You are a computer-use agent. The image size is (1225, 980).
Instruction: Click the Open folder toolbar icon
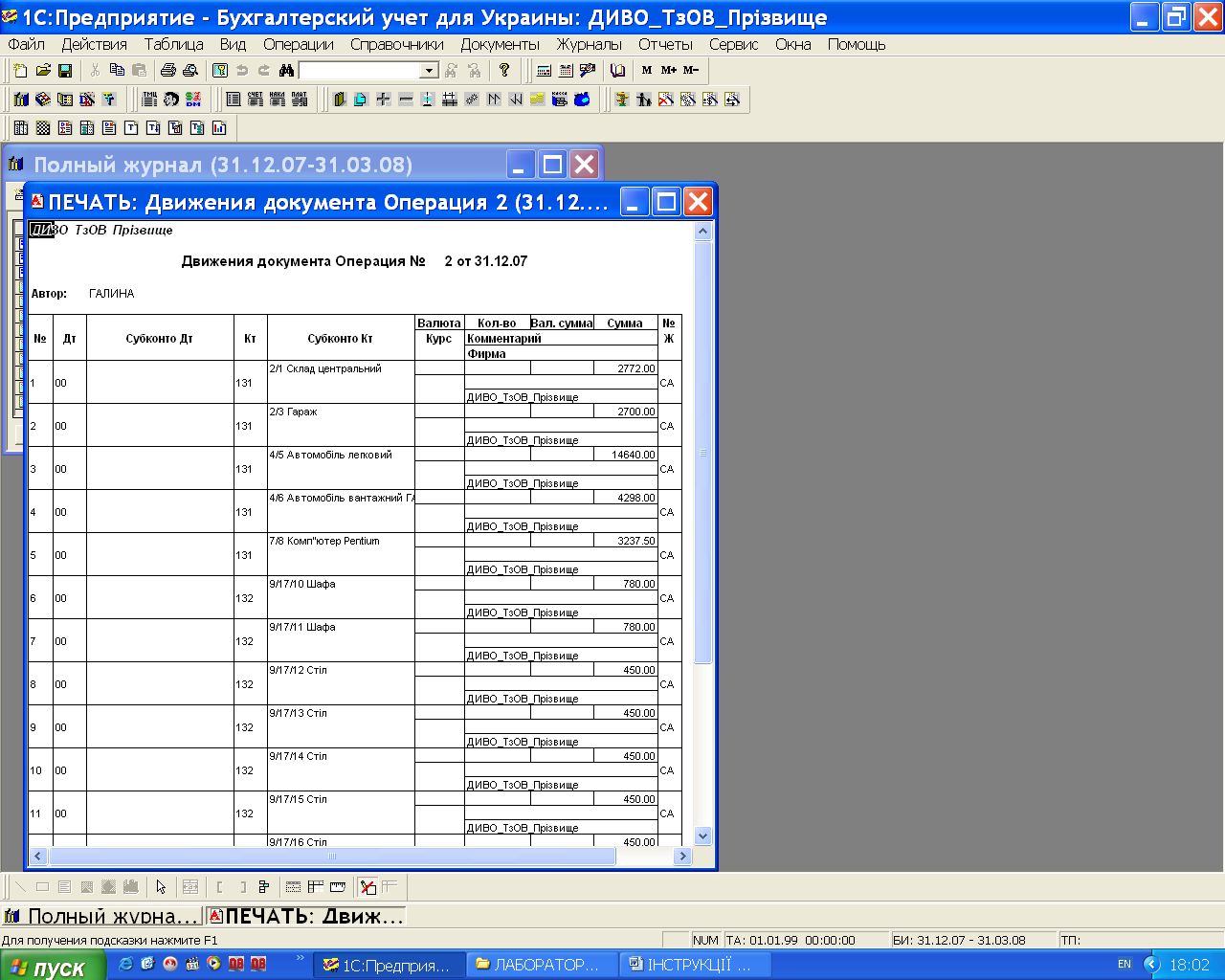pyautogui.click(x=43, y=70)
